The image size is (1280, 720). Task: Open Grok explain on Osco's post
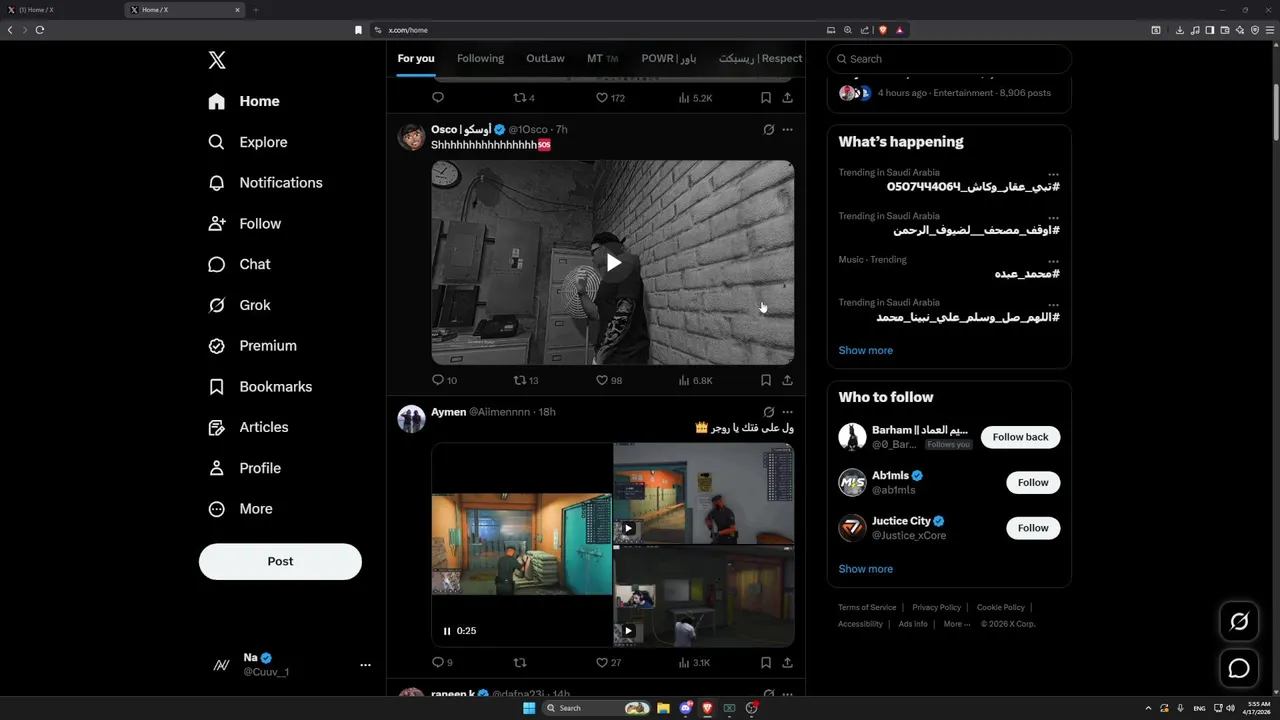[768, 130]
